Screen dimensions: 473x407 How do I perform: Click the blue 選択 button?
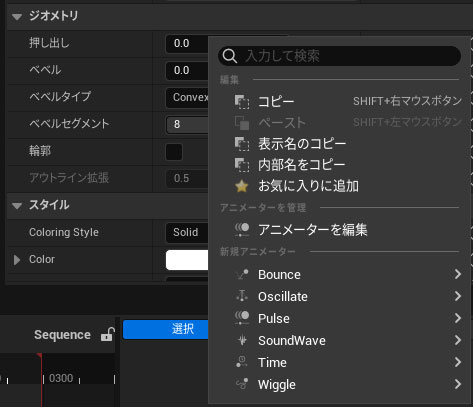click(x=166, y=329)
